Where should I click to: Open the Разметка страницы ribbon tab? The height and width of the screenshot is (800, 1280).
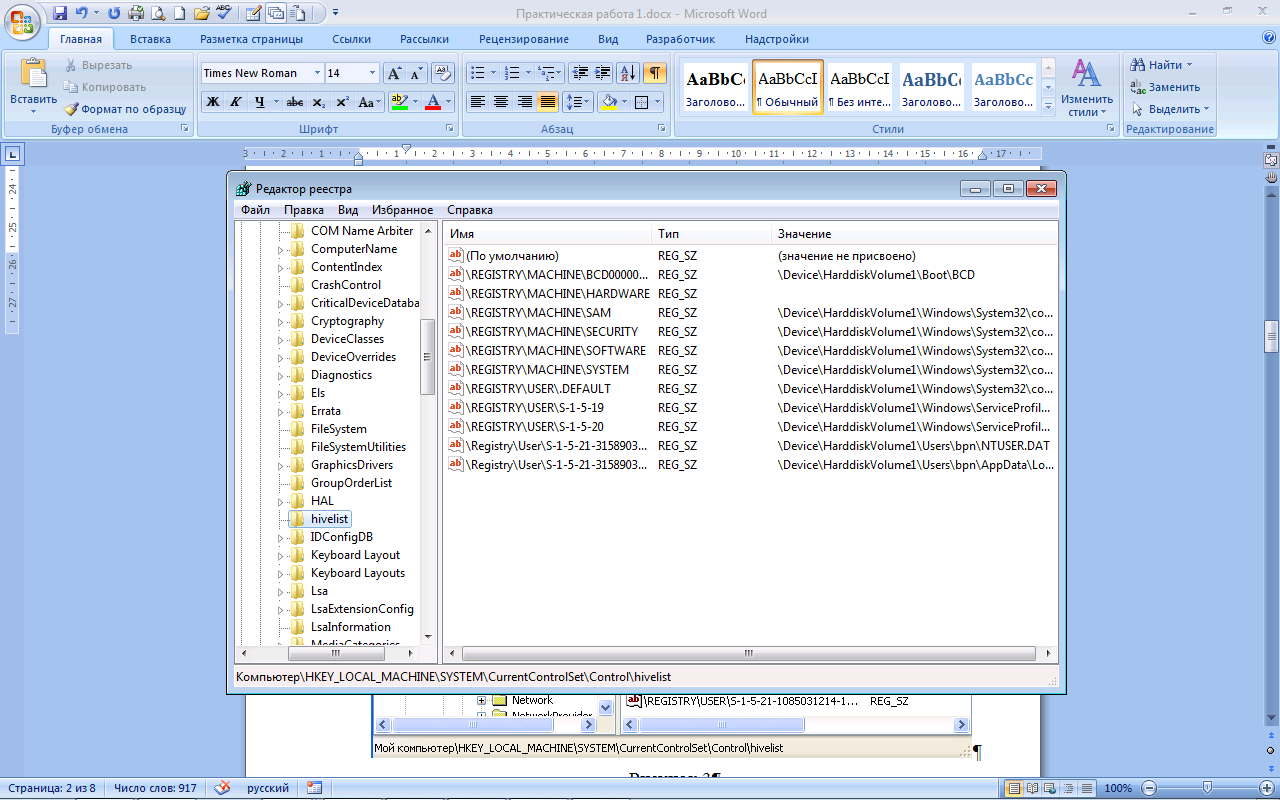pos(251,39)
